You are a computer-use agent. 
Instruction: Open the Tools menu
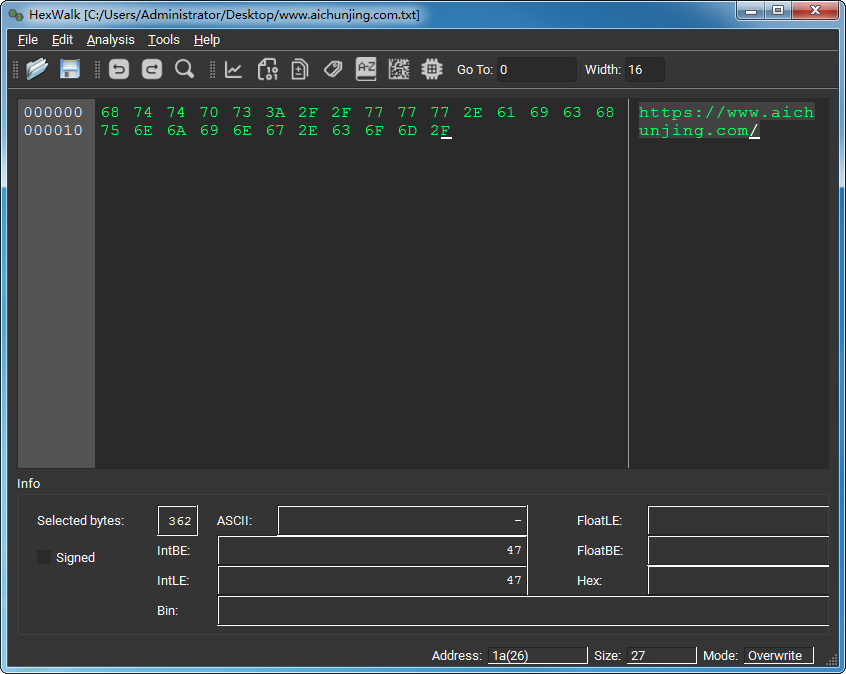click(163, 40)
